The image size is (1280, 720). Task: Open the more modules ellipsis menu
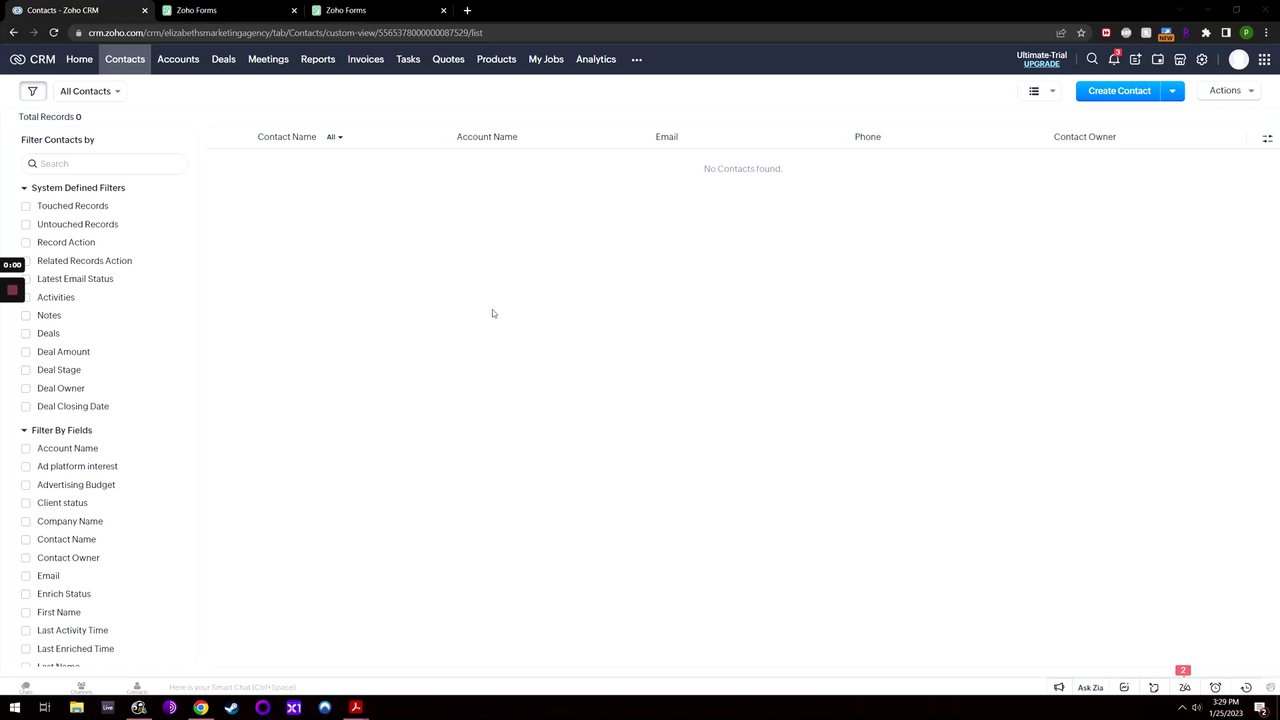[x=636, y=59]
